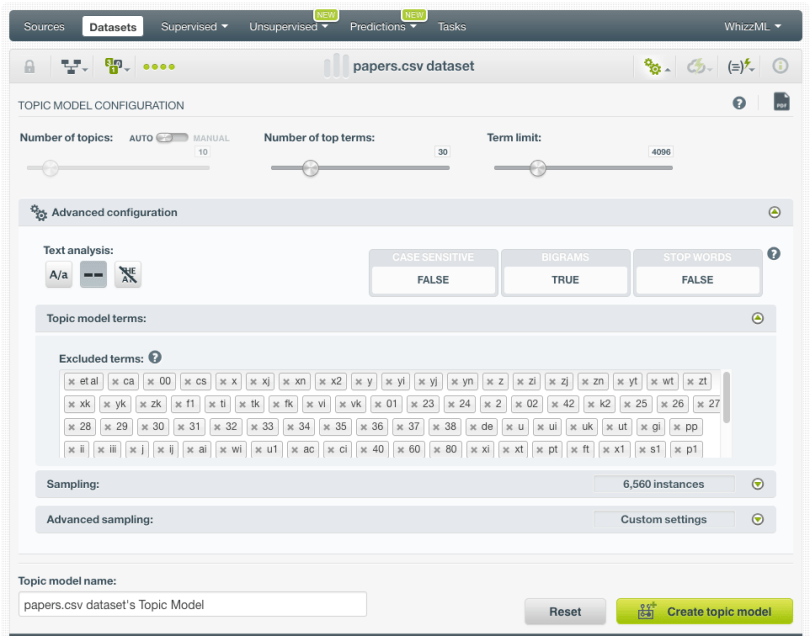Screen dimensions: 810x636
Task: Click the Excluded terms help icon
Action: (155, 358)
